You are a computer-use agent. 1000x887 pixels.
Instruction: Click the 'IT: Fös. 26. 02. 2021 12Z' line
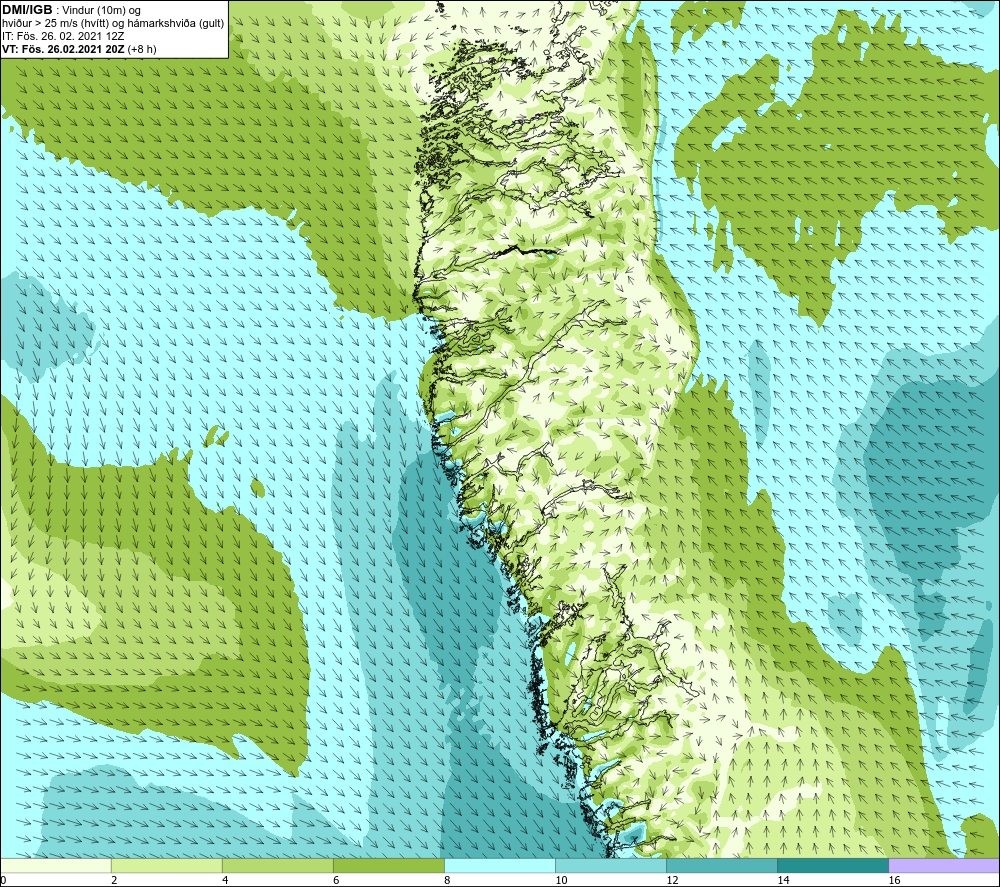pos(63,36)
